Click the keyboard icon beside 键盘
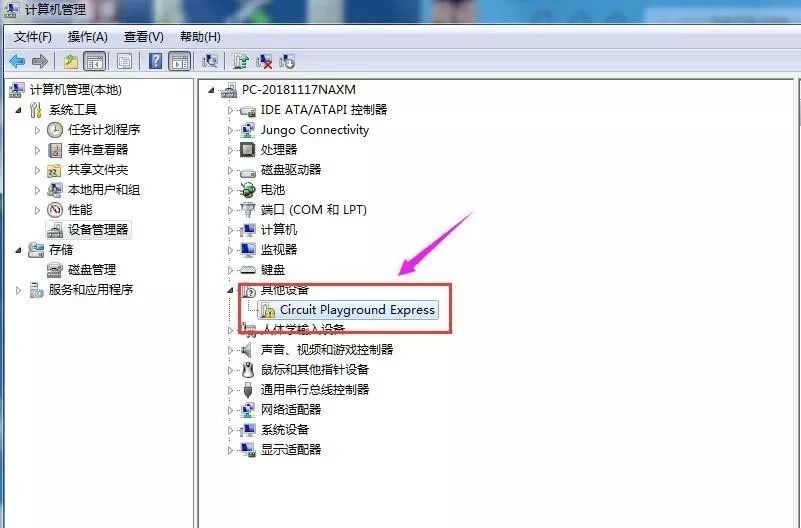Viewport: 801px width, 528px height. point(247,270)
